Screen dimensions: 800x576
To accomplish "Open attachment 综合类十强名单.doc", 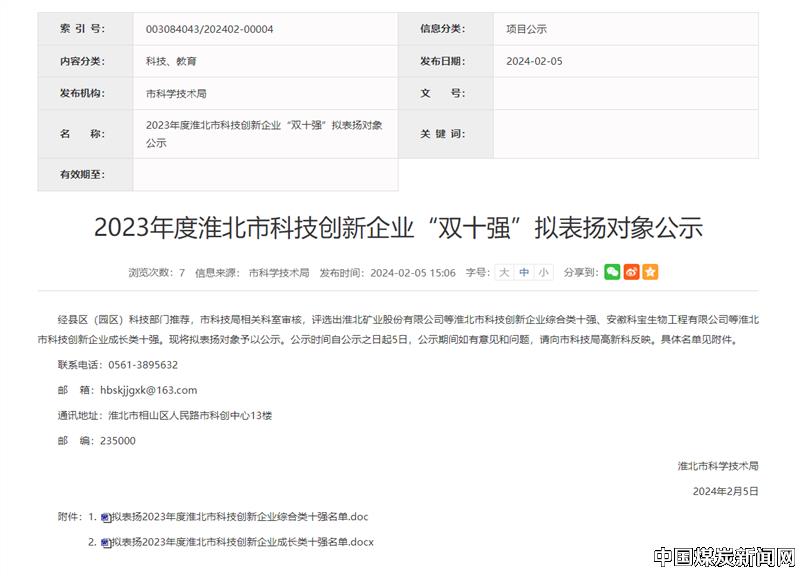I will click(240, 517).
